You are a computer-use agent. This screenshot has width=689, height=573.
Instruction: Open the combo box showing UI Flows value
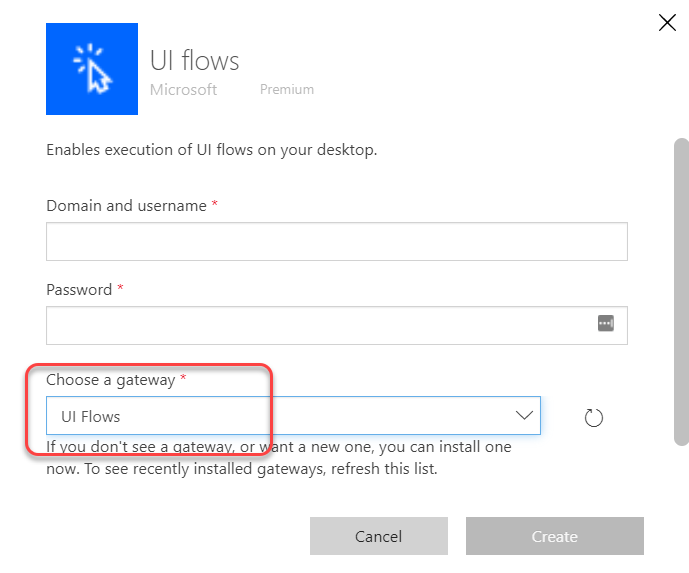[x=293, y=416]
